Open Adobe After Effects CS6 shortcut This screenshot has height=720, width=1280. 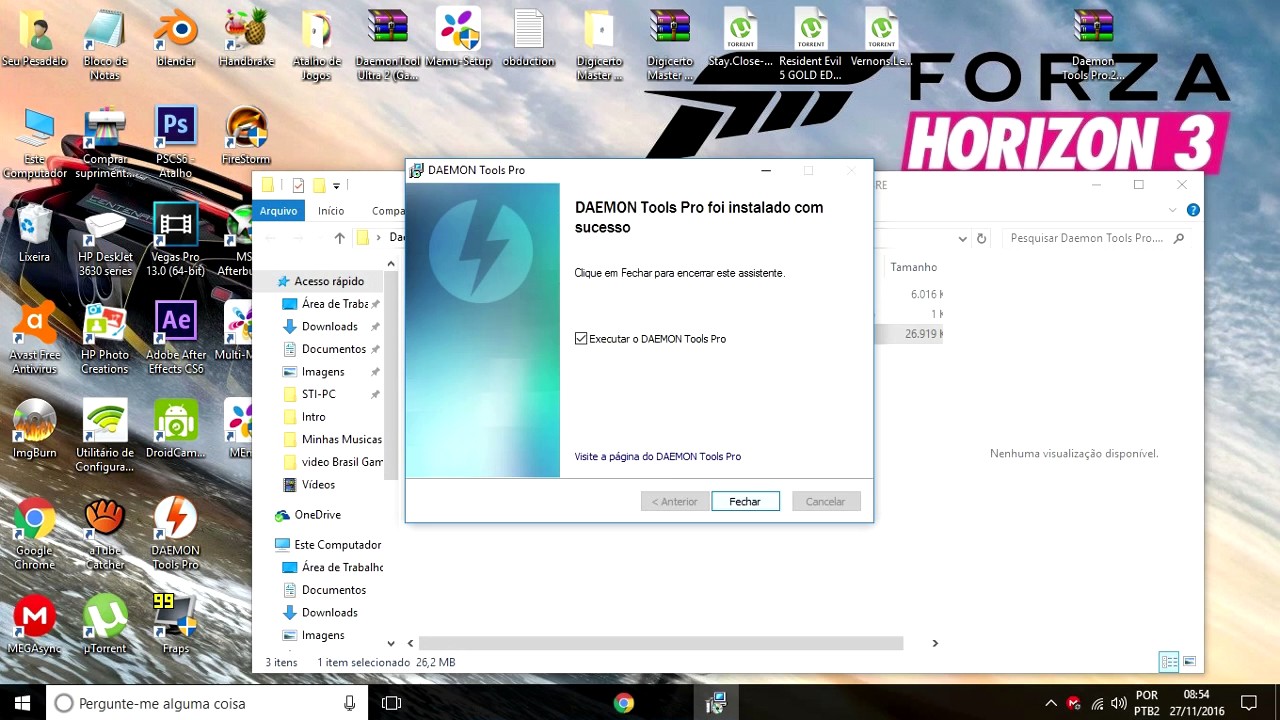[x=176, y=337]
